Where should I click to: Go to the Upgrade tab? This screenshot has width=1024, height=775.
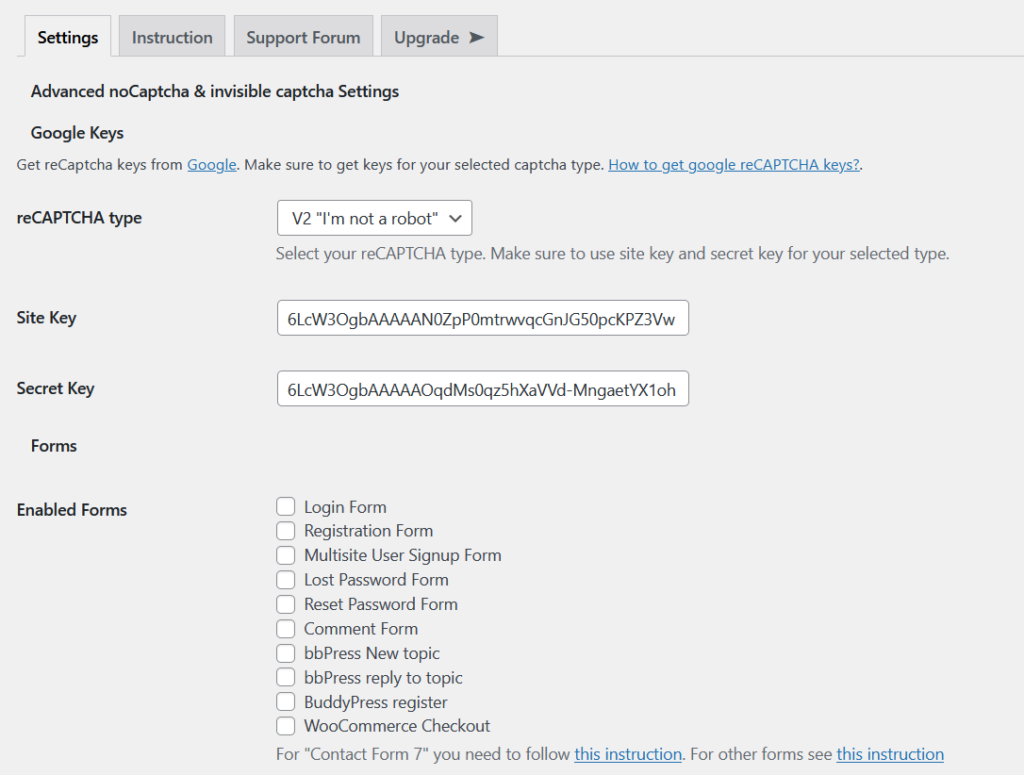pos(439,37)
